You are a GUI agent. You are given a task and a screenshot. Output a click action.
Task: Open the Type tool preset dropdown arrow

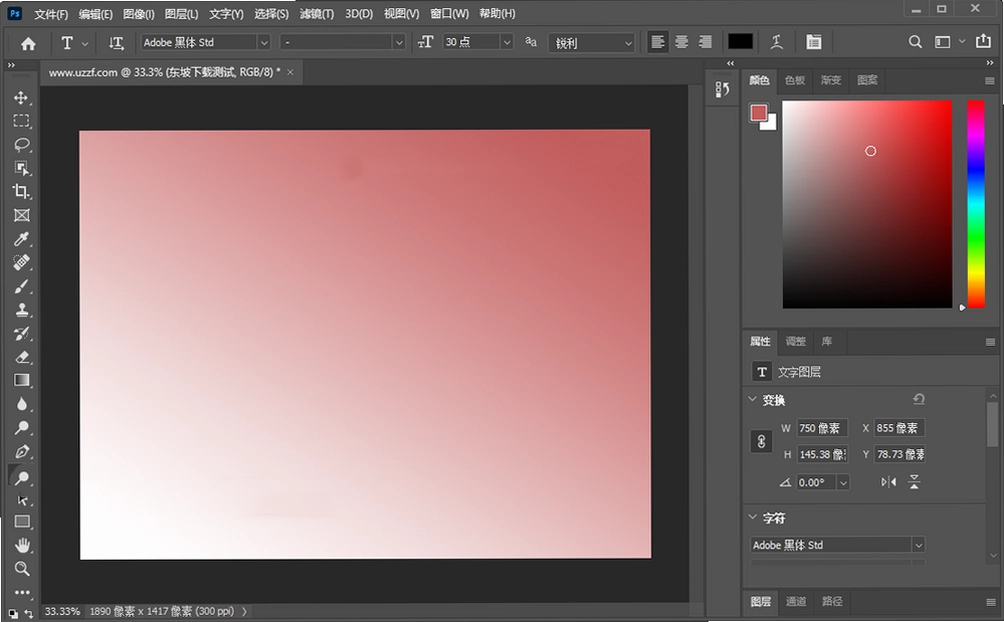(x=85, y=44)
